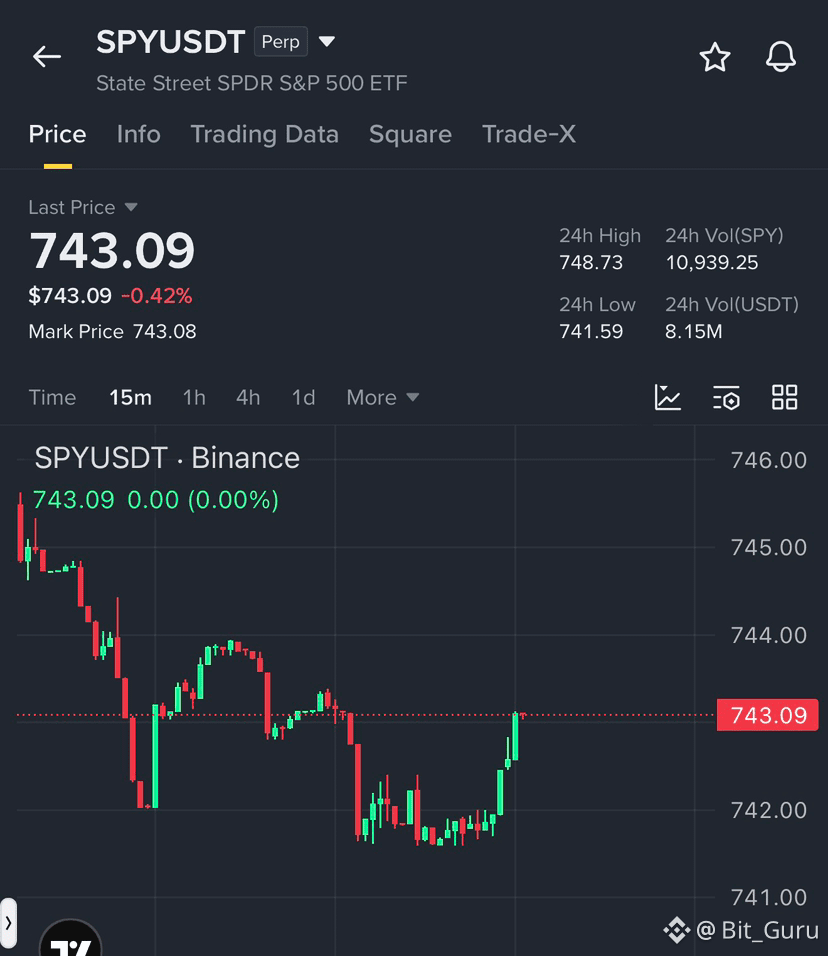Click the SPYUSDT · Binance chart title

(x=167, y=458)
